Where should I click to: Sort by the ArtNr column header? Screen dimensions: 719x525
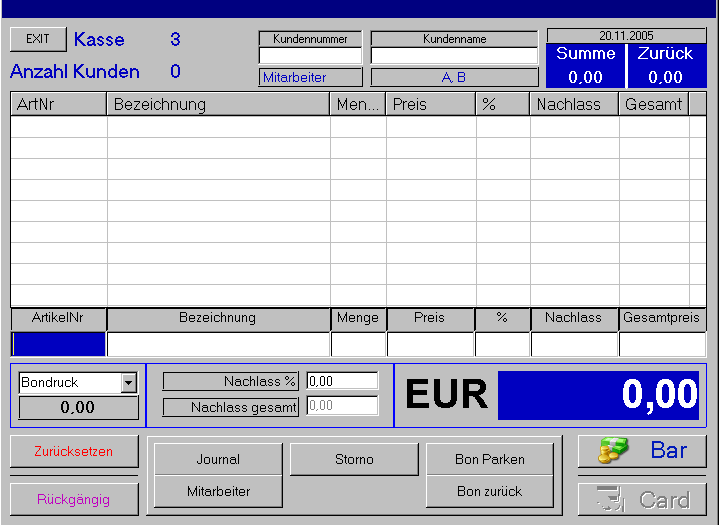click(x=58, y=104)
